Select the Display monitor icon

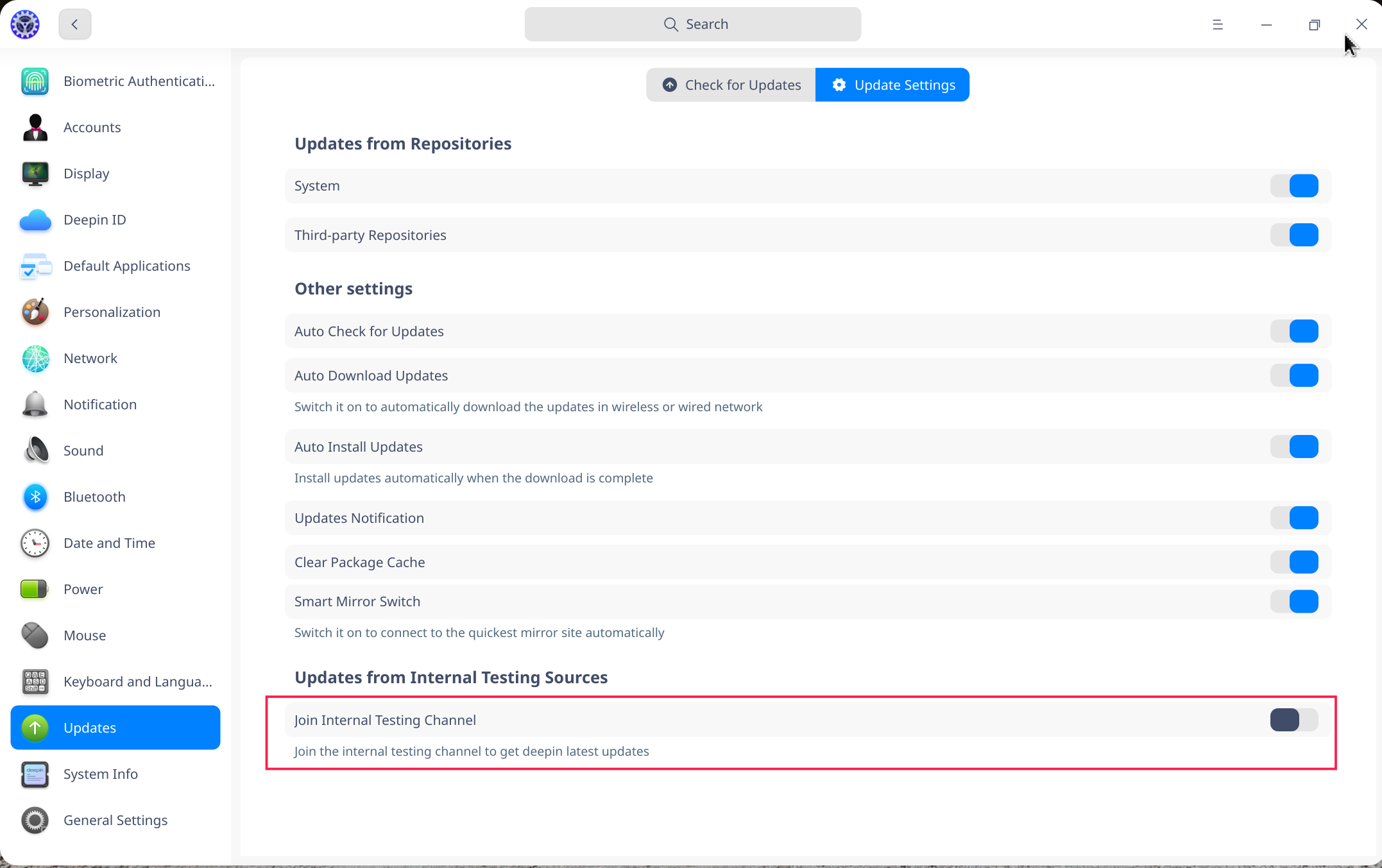point(35,174)
